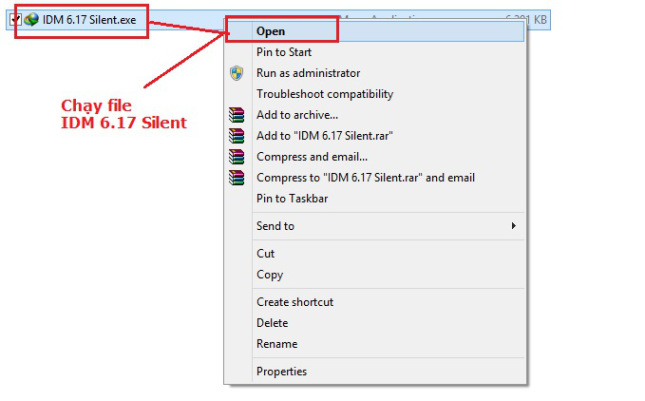Choose Delete from the context menu
645x401 pixels.
tap(272, 323)
